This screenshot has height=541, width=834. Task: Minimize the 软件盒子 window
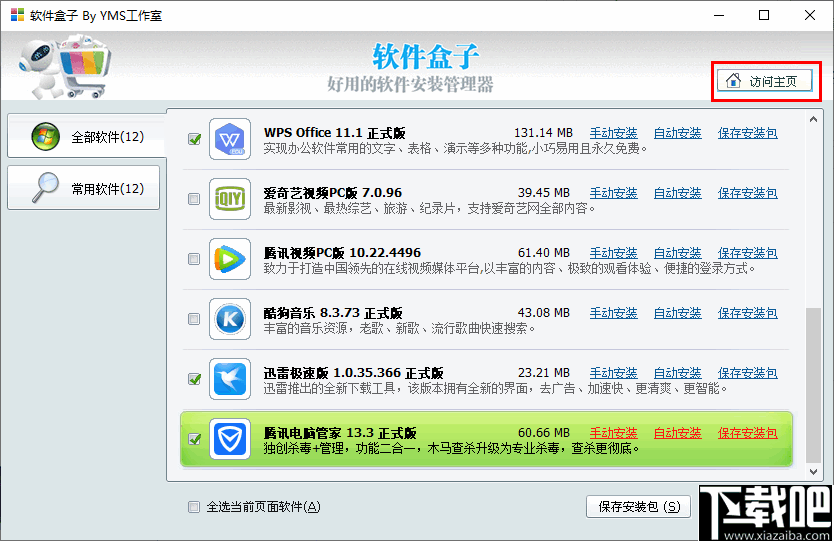pos(719,15)
